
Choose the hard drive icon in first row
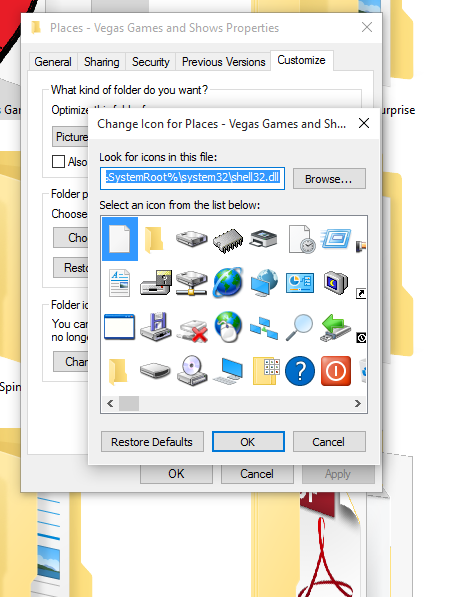pos(191,238)
